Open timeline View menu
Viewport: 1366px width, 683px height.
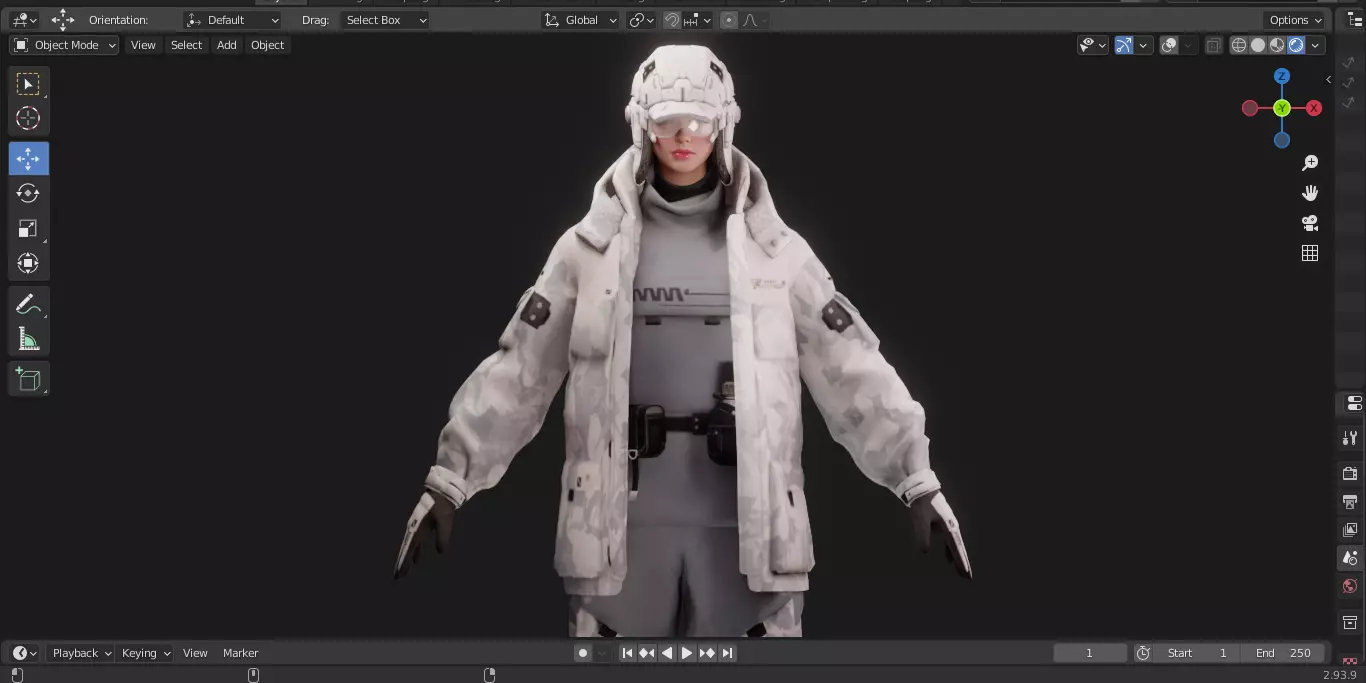(195, 653)
